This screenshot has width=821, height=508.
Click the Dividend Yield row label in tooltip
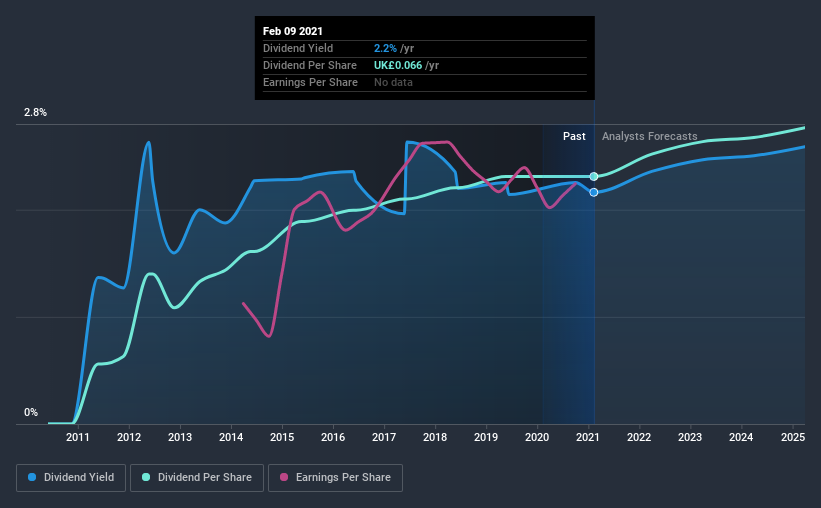tap(298, 48)
